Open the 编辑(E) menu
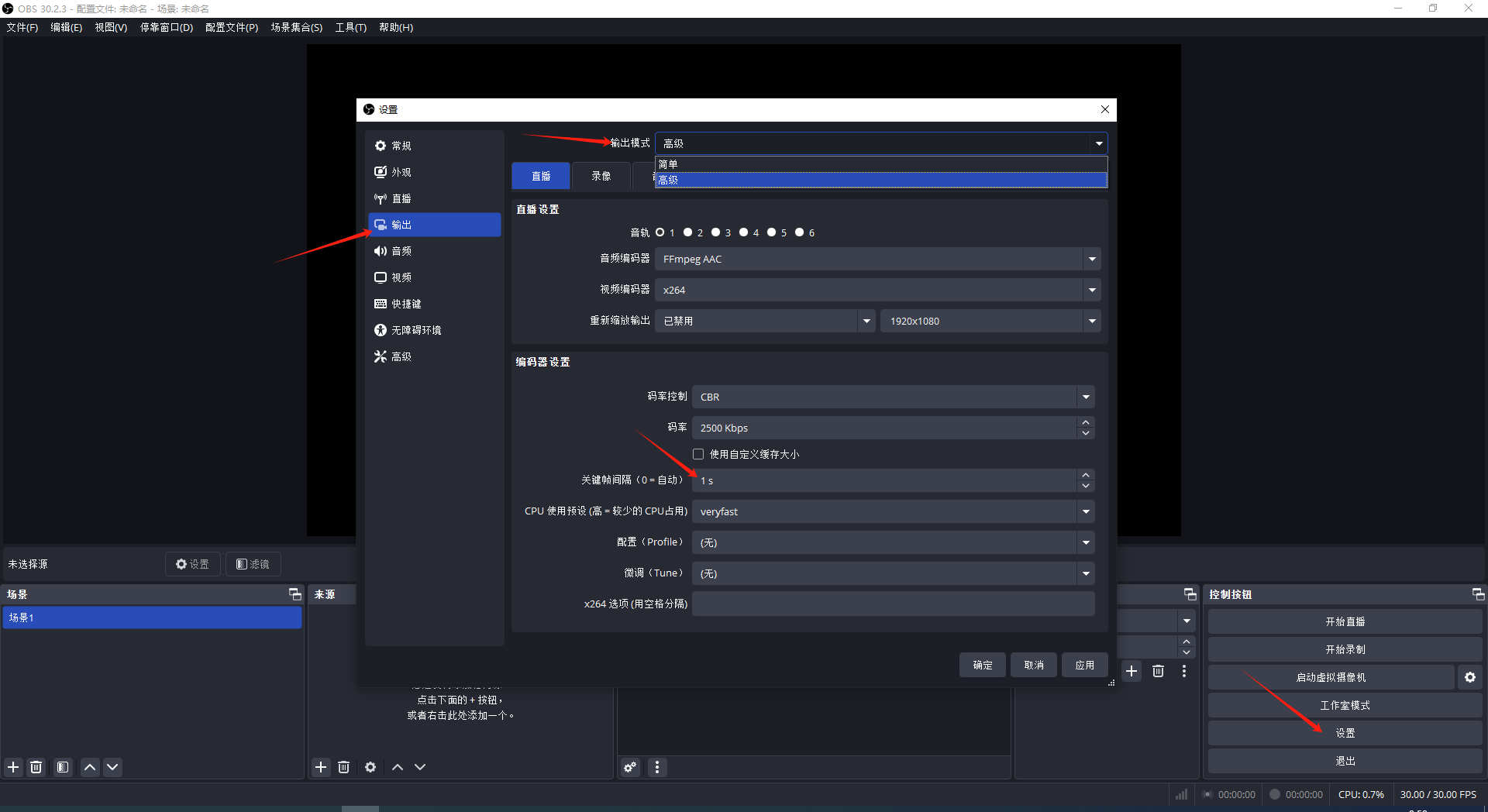This screenshot has height=812, width=1488. click(67, 27)
